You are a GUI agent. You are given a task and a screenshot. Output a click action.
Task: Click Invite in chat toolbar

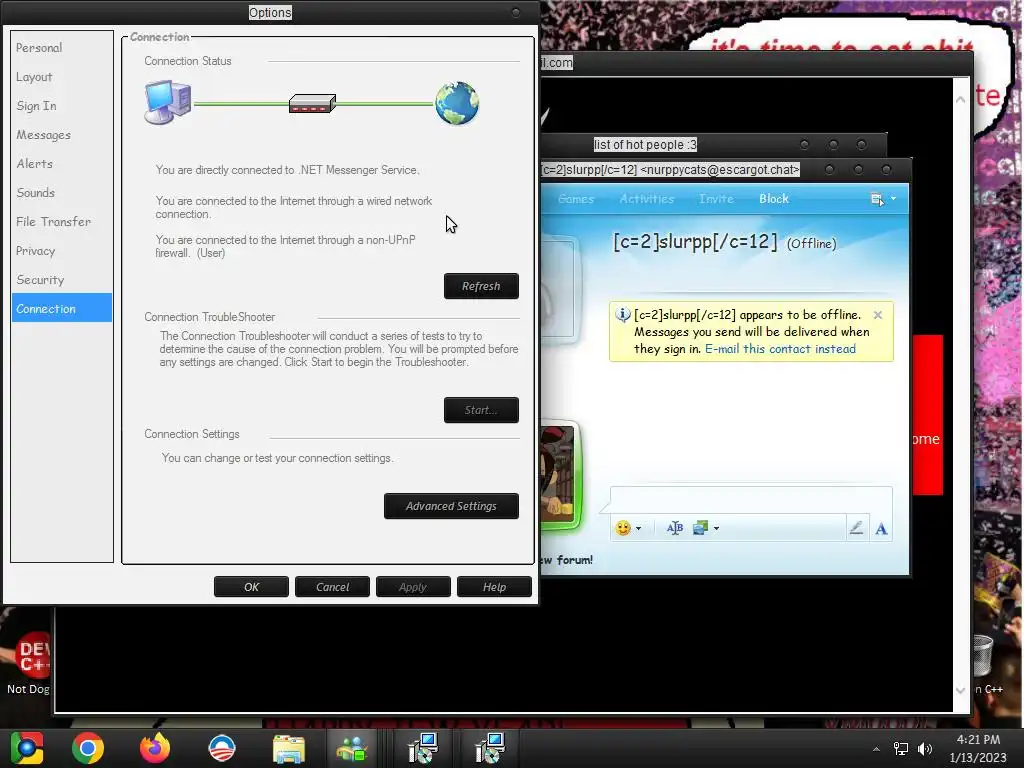pyautogui.click(x=716, y=199)
